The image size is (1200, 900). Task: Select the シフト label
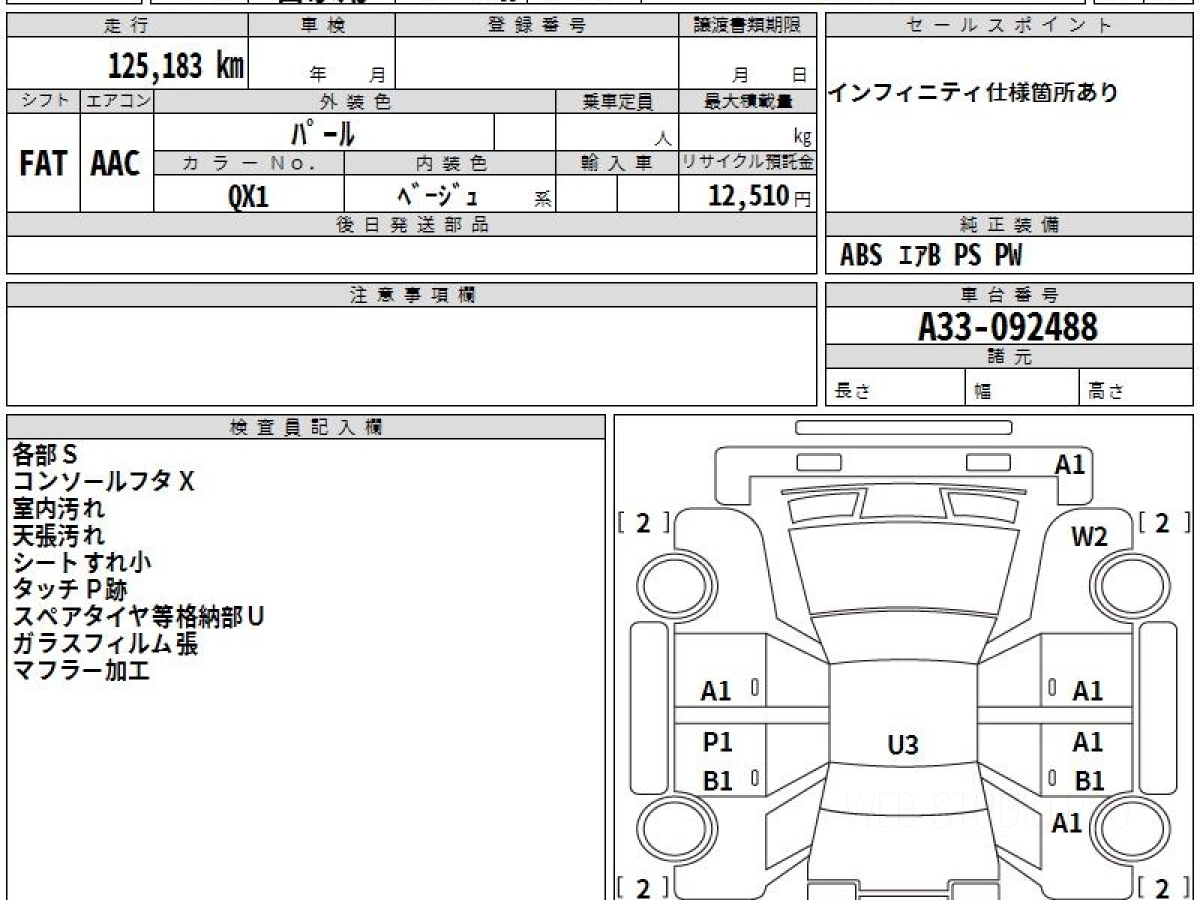pyautogui.click(x=43, y=101)
